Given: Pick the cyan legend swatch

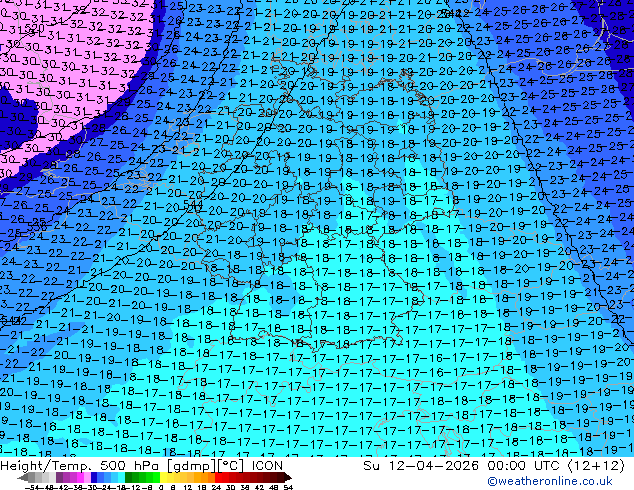Looking at the screenshot, I should pyautogui.click(x=122, y=478).
